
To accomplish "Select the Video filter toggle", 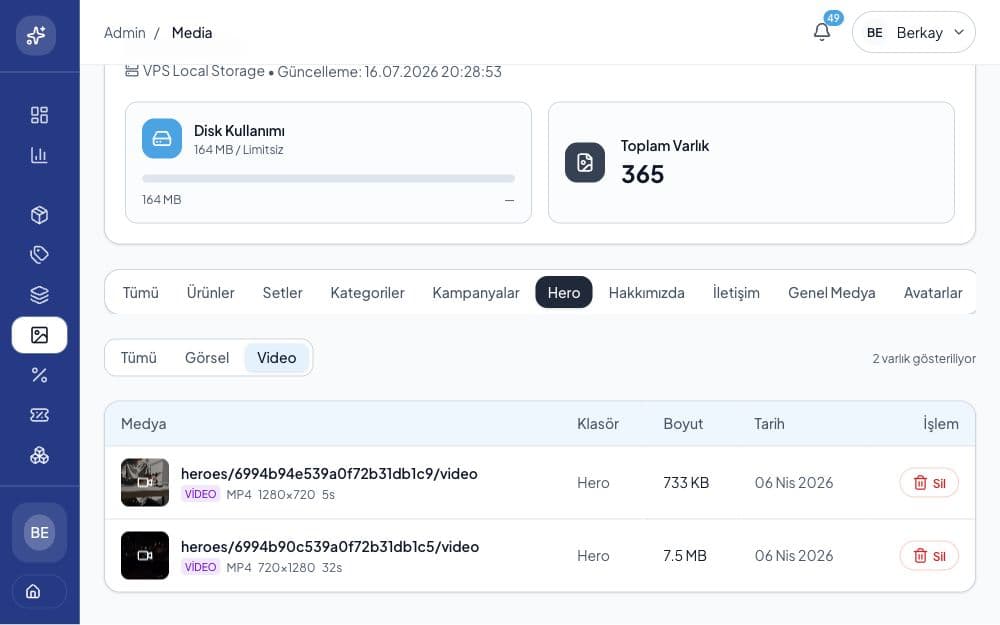I will (277, 358).
